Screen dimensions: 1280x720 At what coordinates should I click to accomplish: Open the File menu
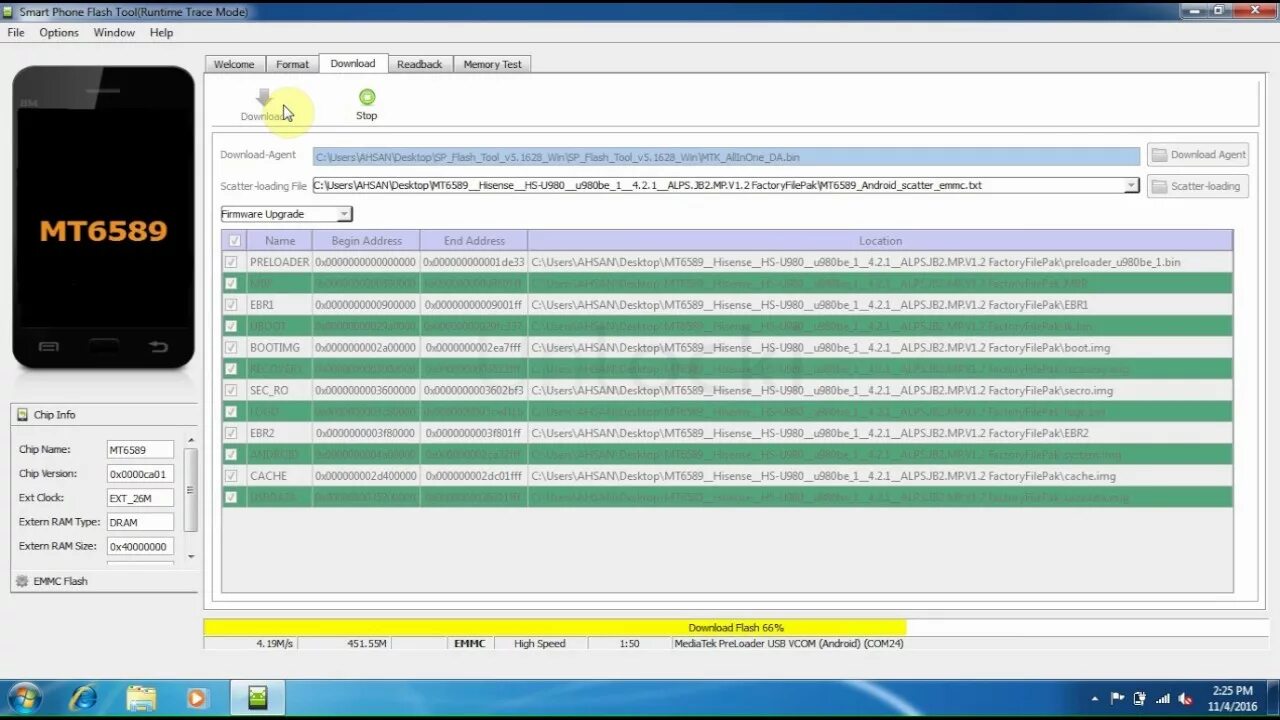(x=16, y=33)
